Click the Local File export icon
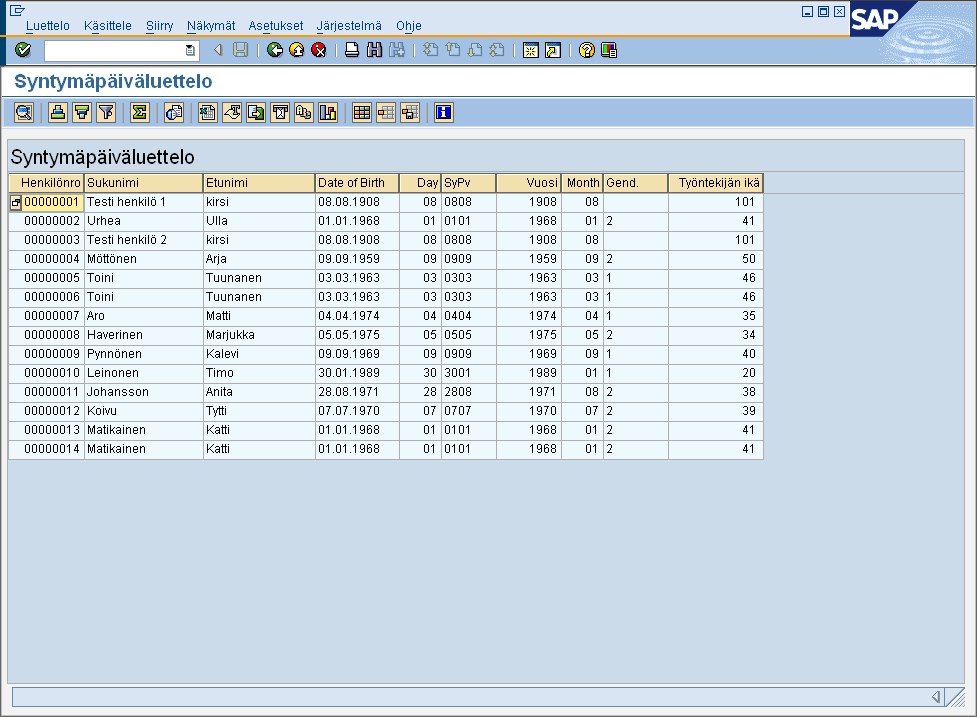The width and height of the screenshot is (977, 717). [x=255, y=113]
